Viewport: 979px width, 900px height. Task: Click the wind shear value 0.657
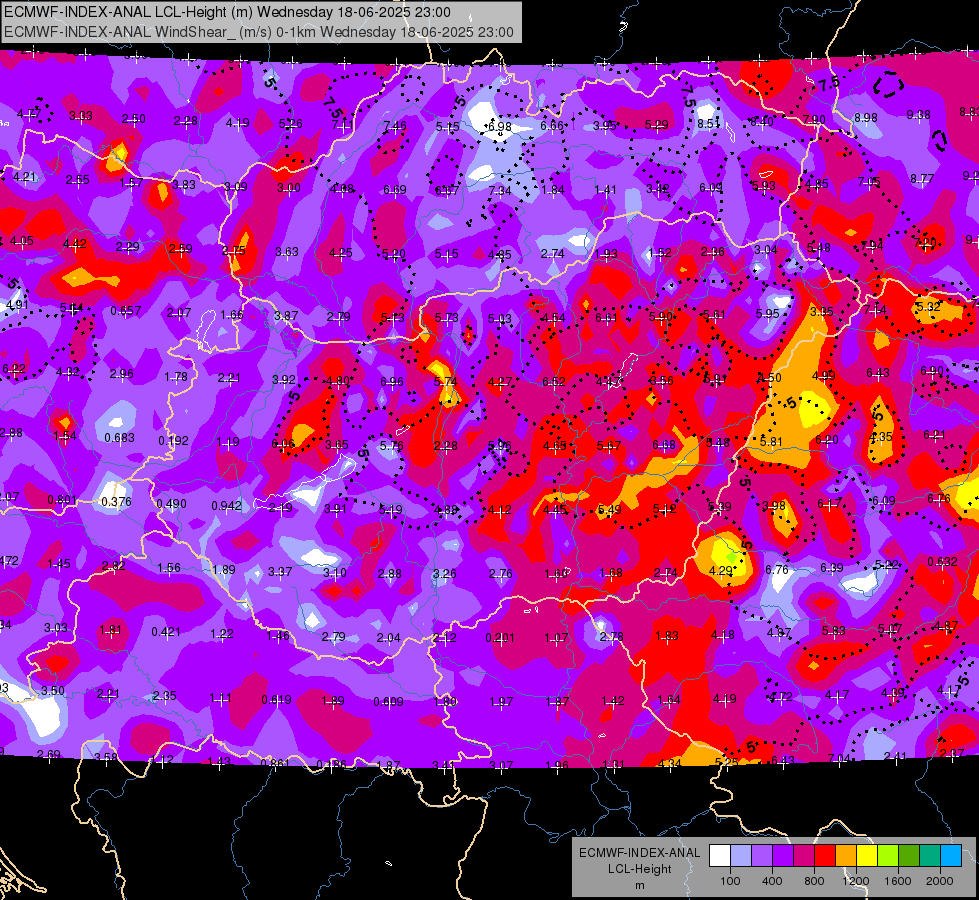point(125,310)
